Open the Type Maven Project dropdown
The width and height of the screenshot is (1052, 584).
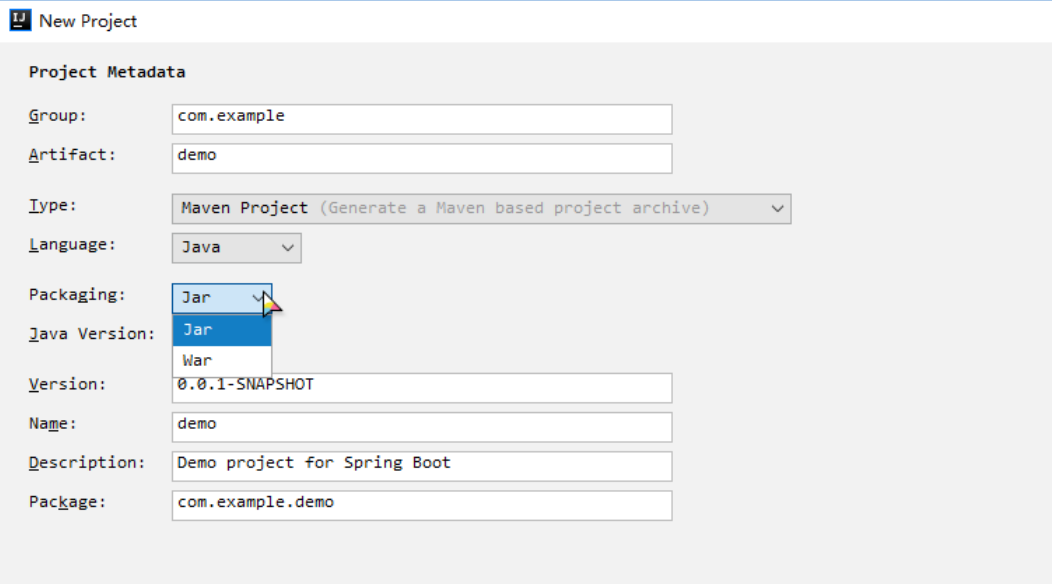pos(481,208)
